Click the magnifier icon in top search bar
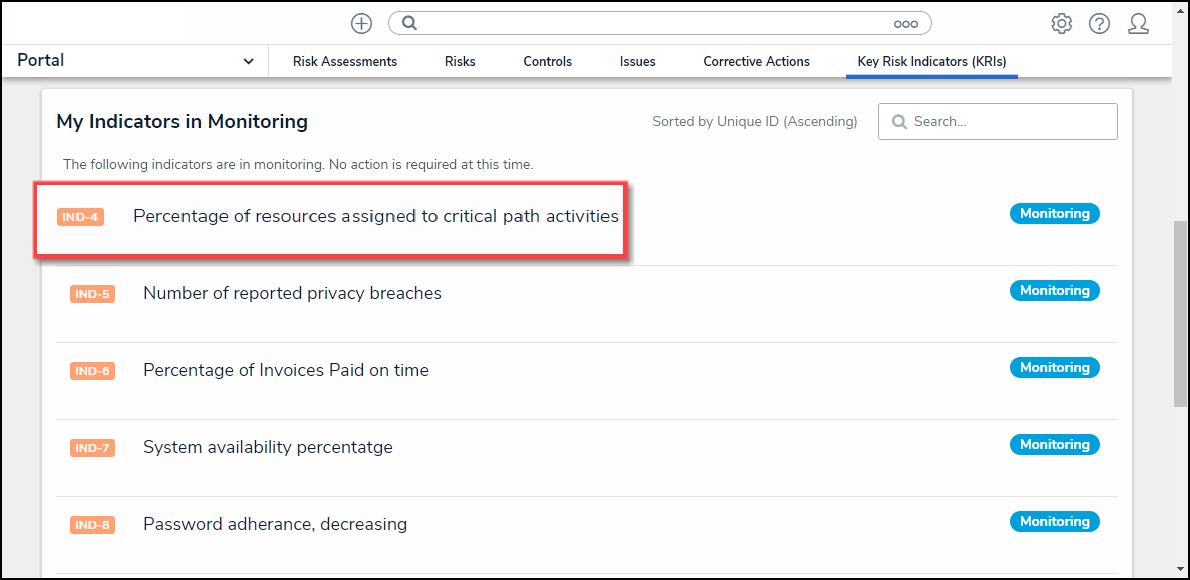Image resolution: width=1190 pixels, height=580 pixels. click(409, 23)
